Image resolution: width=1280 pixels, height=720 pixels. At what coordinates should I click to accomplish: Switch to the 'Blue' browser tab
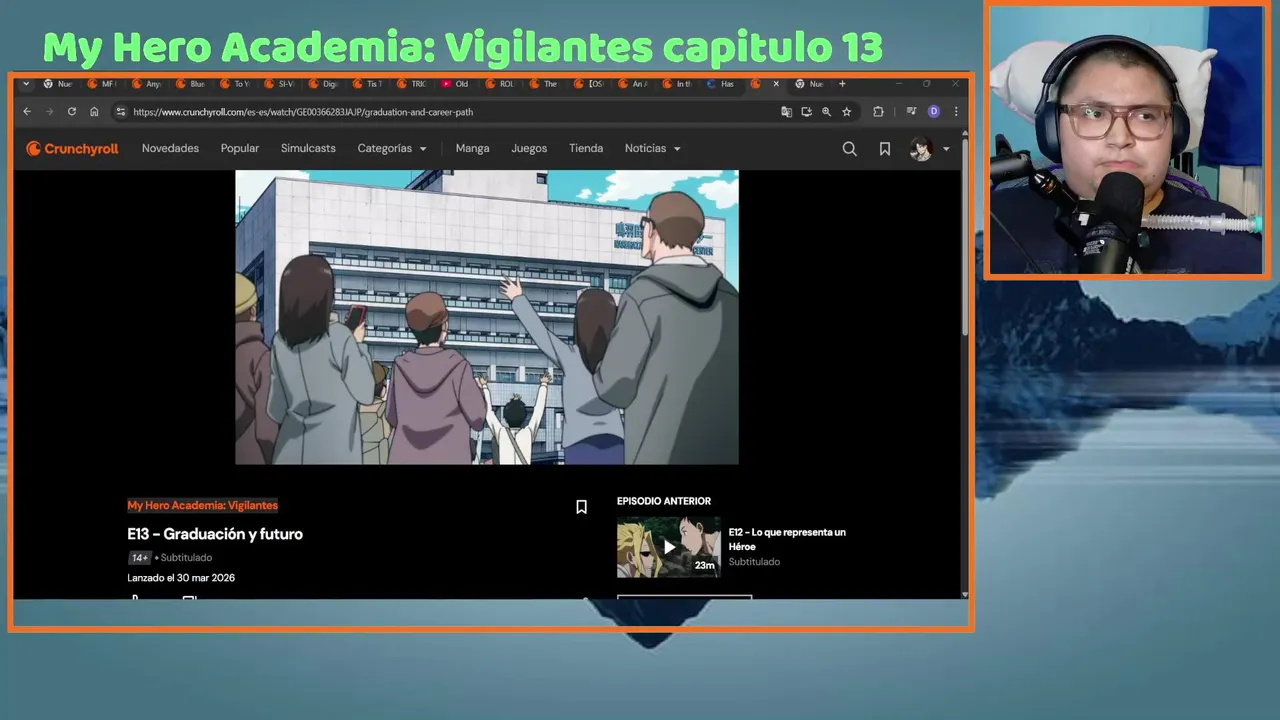click(x=190, y=84)
